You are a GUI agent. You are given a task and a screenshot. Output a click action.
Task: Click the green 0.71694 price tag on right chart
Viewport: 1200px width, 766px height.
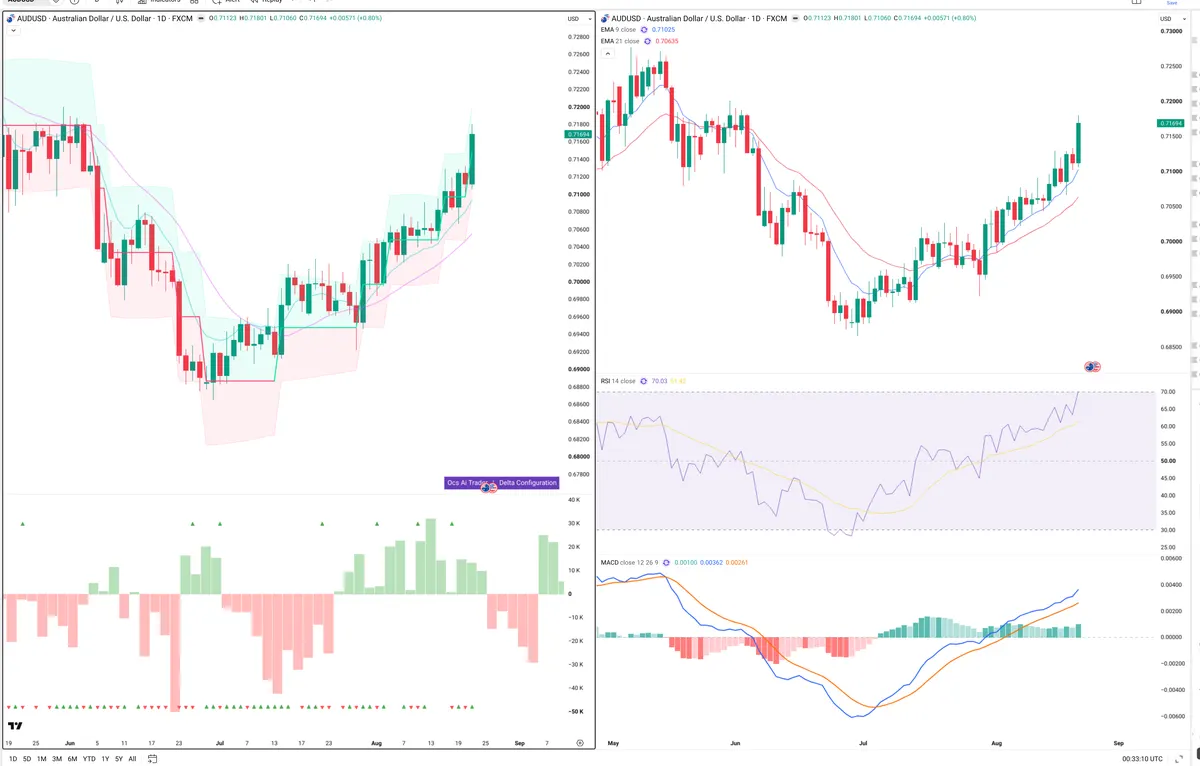point(1172,123)
